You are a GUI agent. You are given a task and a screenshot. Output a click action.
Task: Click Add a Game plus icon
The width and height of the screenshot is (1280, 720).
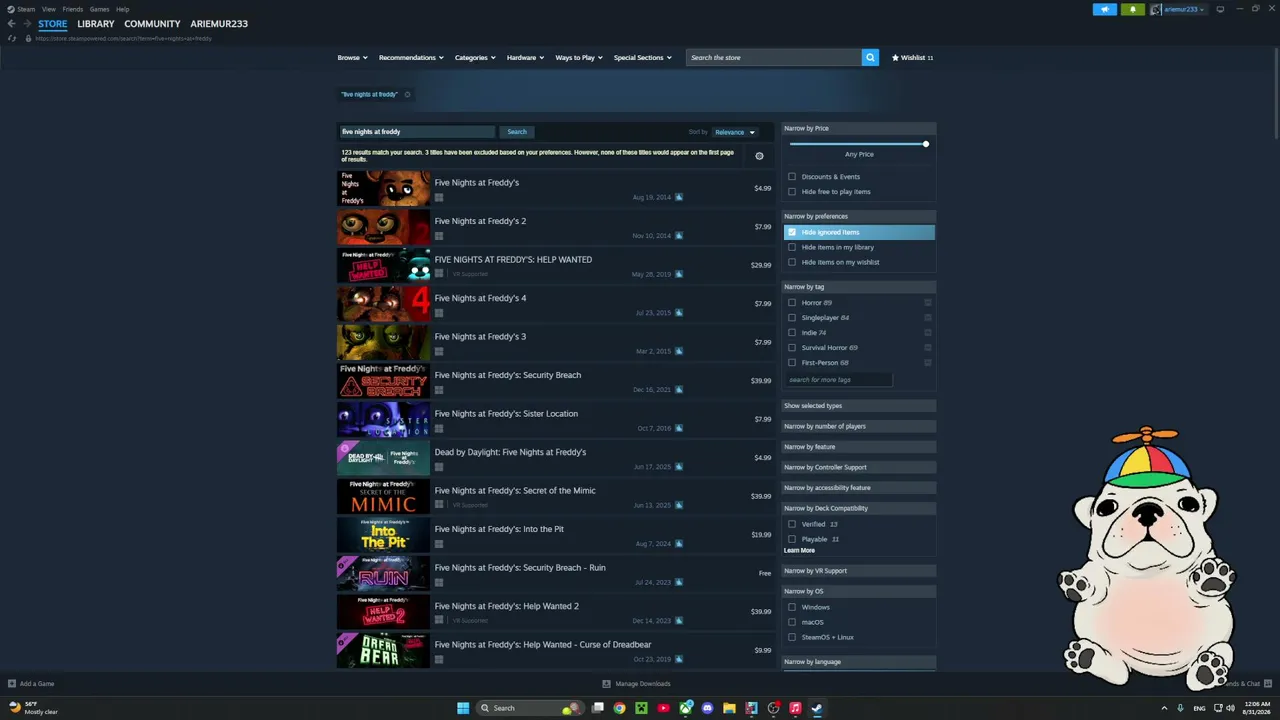pyautogui.click(x=12, y=684)
